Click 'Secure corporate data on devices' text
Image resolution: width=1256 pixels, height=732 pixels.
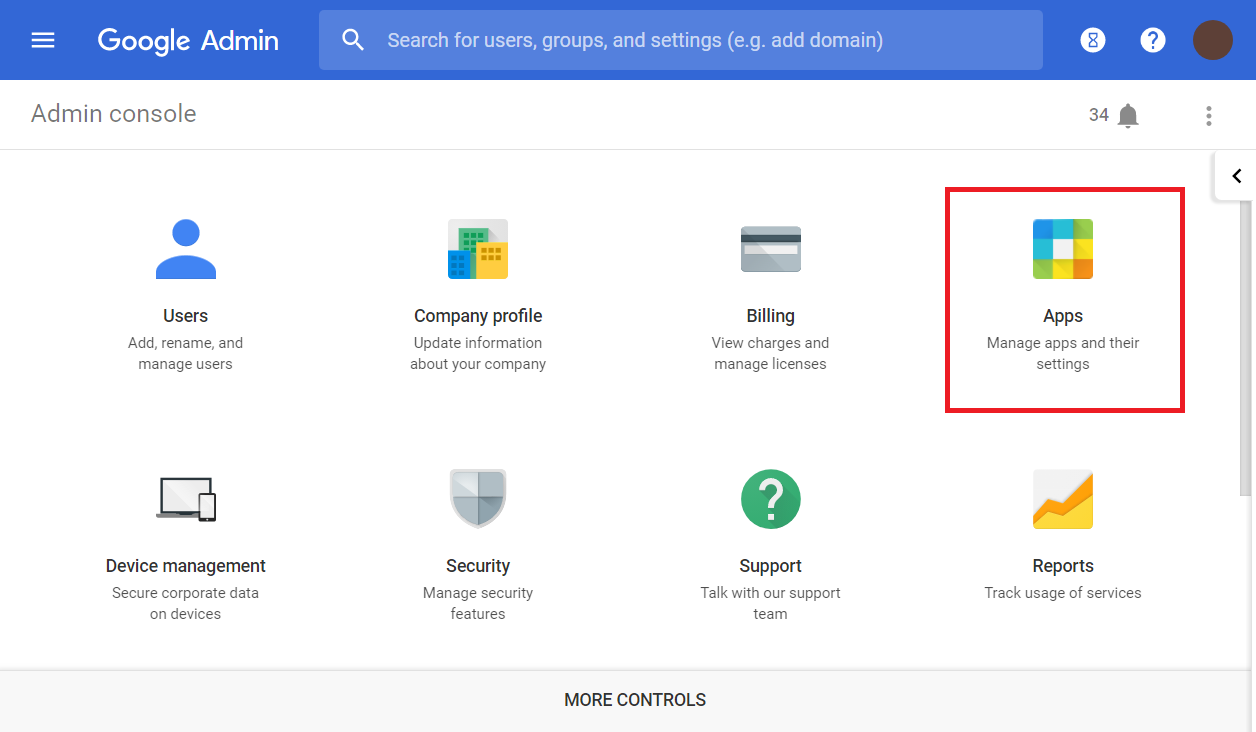[186, 603]
